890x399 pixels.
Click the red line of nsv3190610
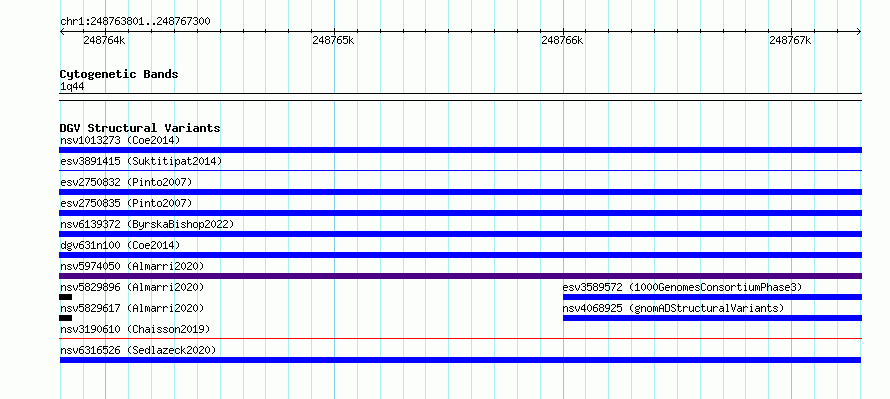pos(460,339)
